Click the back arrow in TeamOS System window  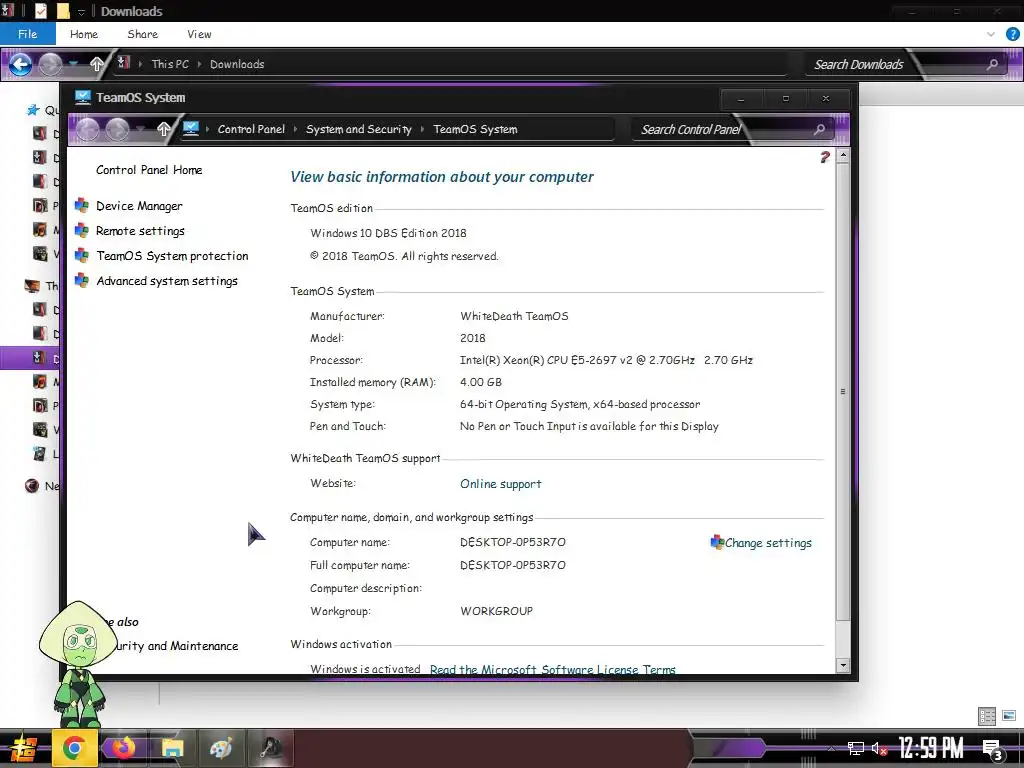point(88,129)
